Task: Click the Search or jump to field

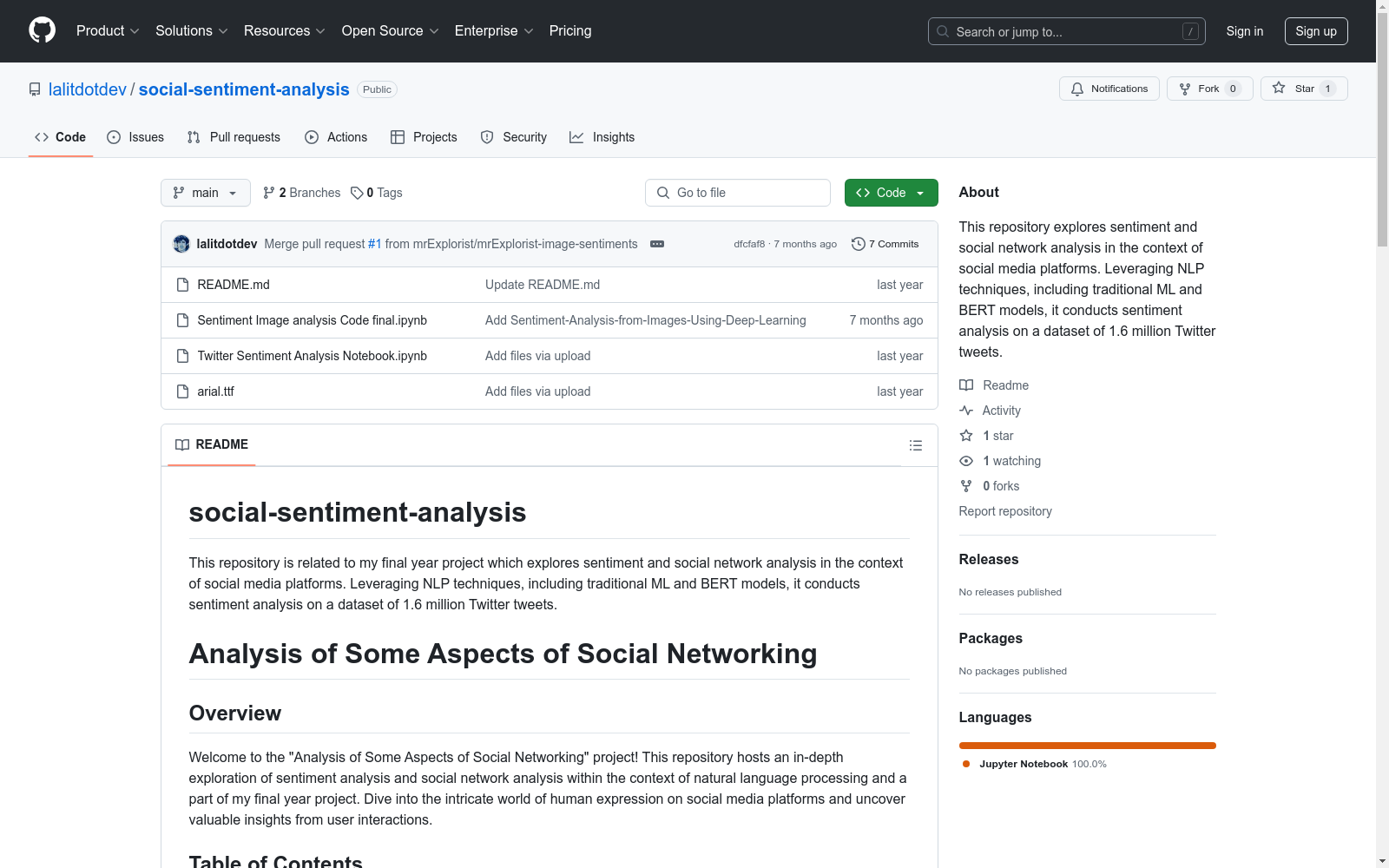Action: tap(1067, 31)
